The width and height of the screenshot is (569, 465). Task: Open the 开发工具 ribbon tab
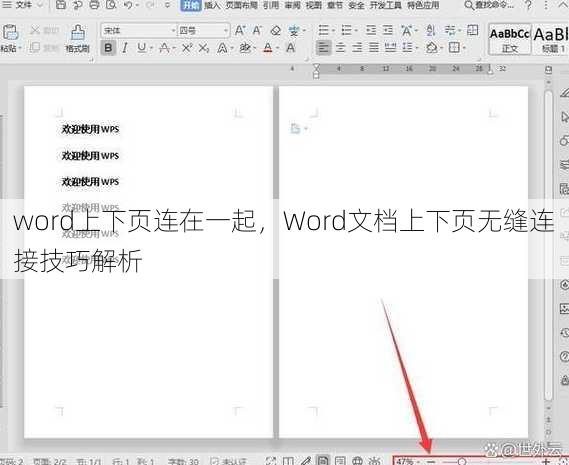click(385, 5)
